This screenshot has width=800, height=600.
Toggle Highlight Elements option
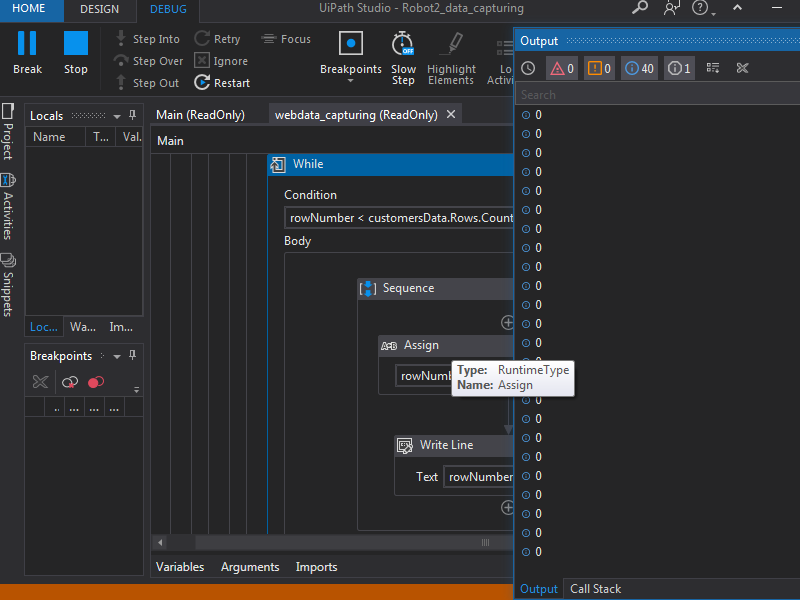[x=451, y=58]
